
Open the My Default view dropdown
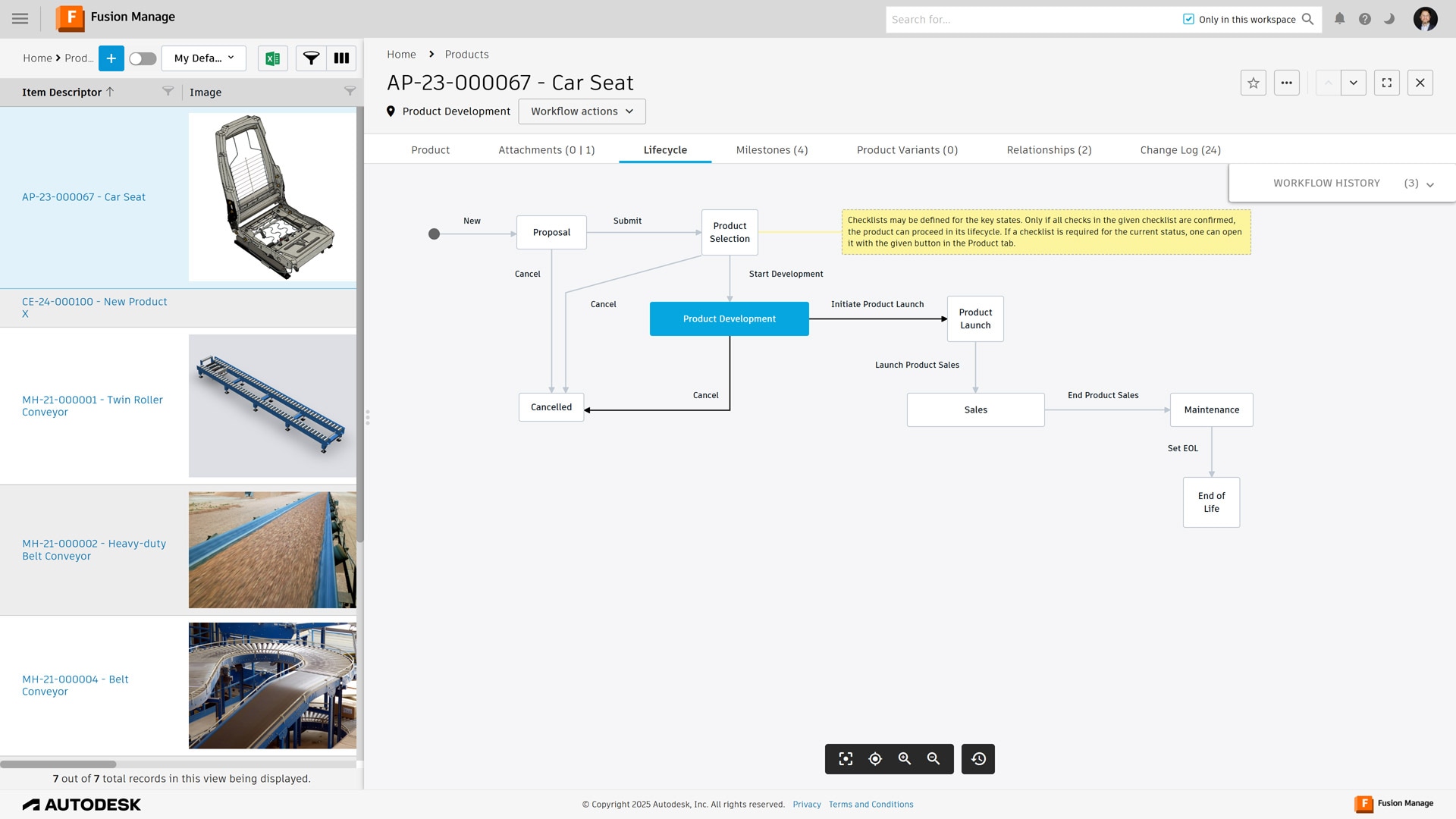click(x=203, y=58)
